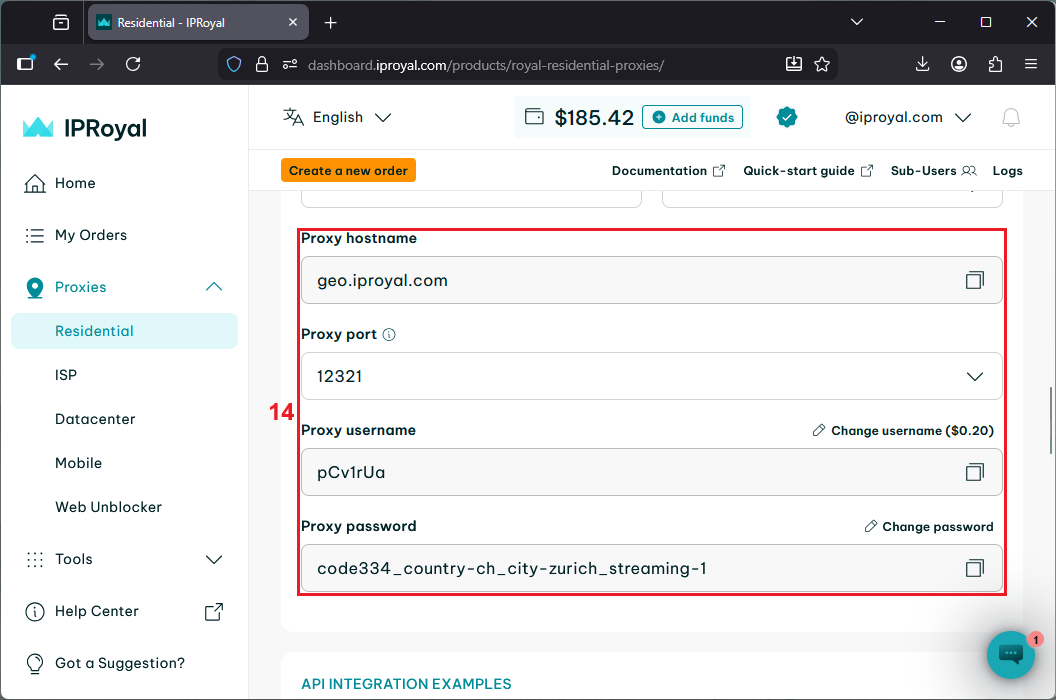Click the Proxy port info icon
The height and width of the screenshot is (700, 1056).
click(389, 335)
